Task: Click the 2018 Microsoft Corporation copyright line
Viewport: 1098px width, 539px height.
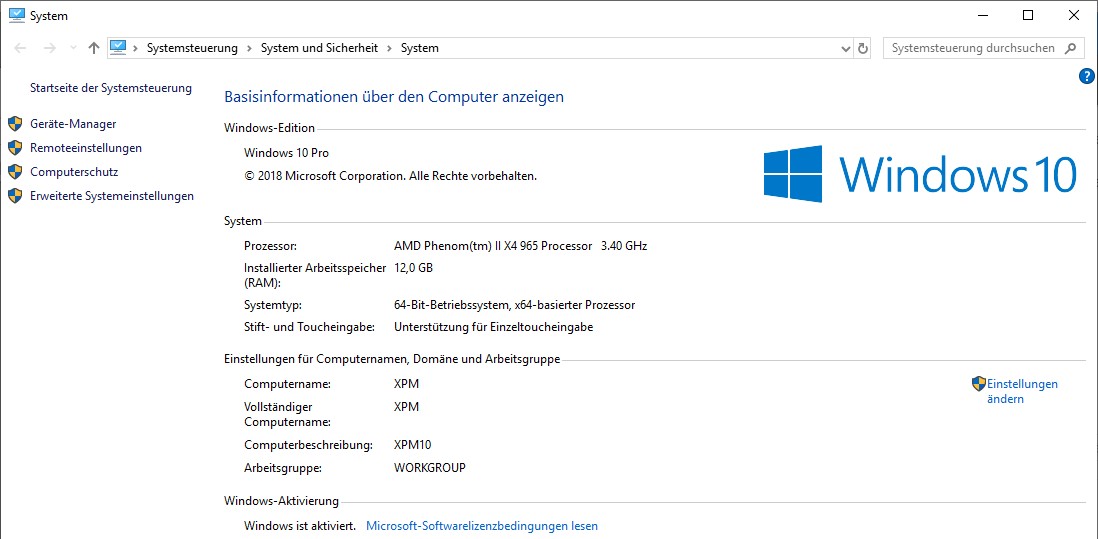Action: [391, 176]
